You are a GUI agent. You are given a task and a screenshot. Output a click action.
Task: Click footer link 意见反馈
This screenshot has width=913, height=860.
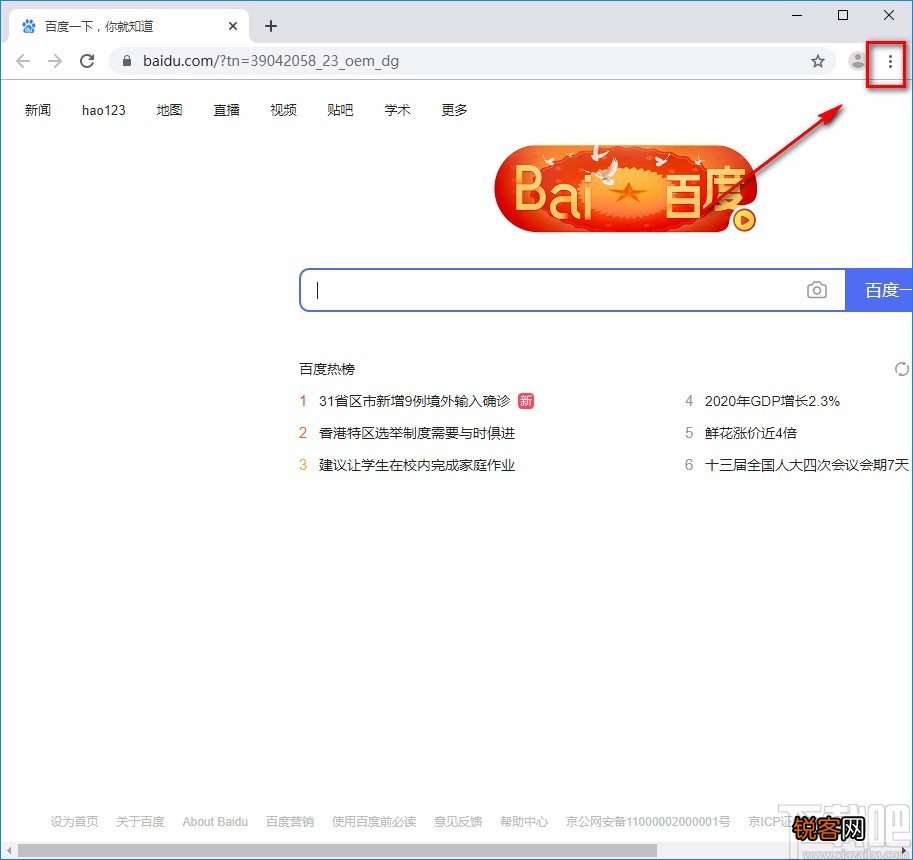pyautogui.click(x=458, y=822)
